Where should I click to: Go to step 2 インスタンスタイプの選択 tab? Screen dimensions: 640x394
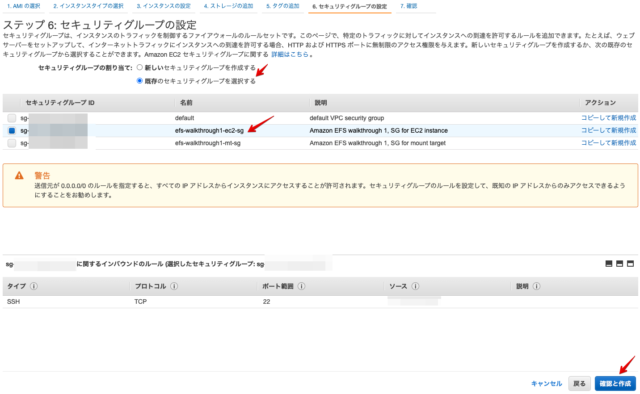click(88, 6)
